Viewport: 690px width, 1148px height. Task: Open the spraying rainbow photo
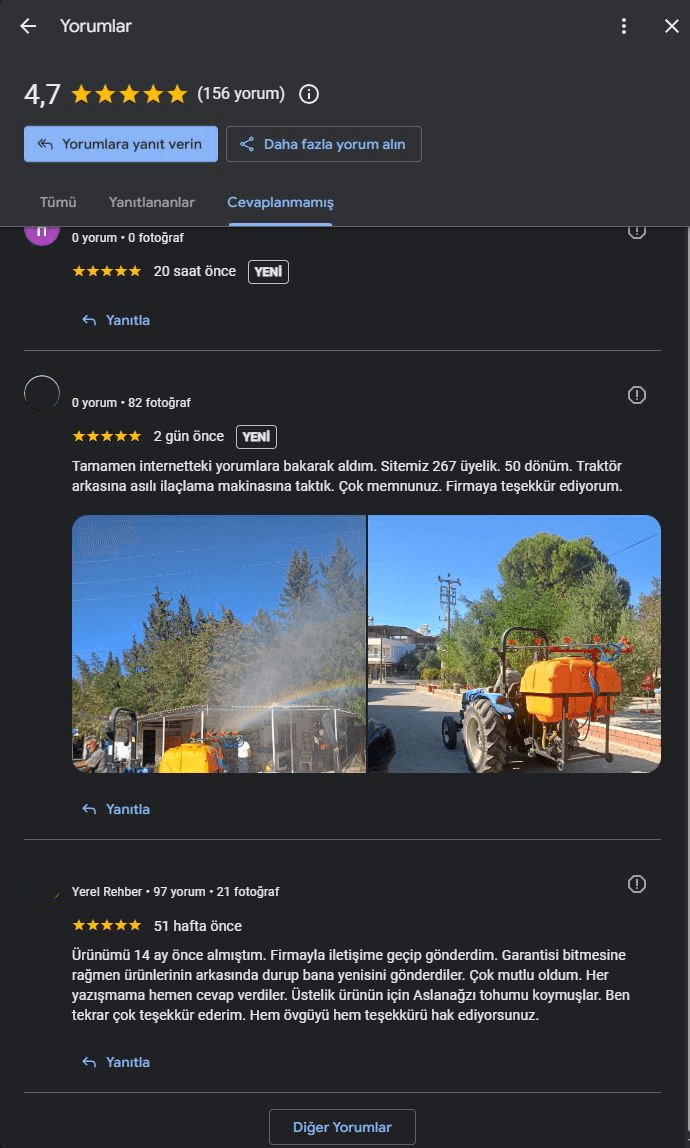click(219, 644)
